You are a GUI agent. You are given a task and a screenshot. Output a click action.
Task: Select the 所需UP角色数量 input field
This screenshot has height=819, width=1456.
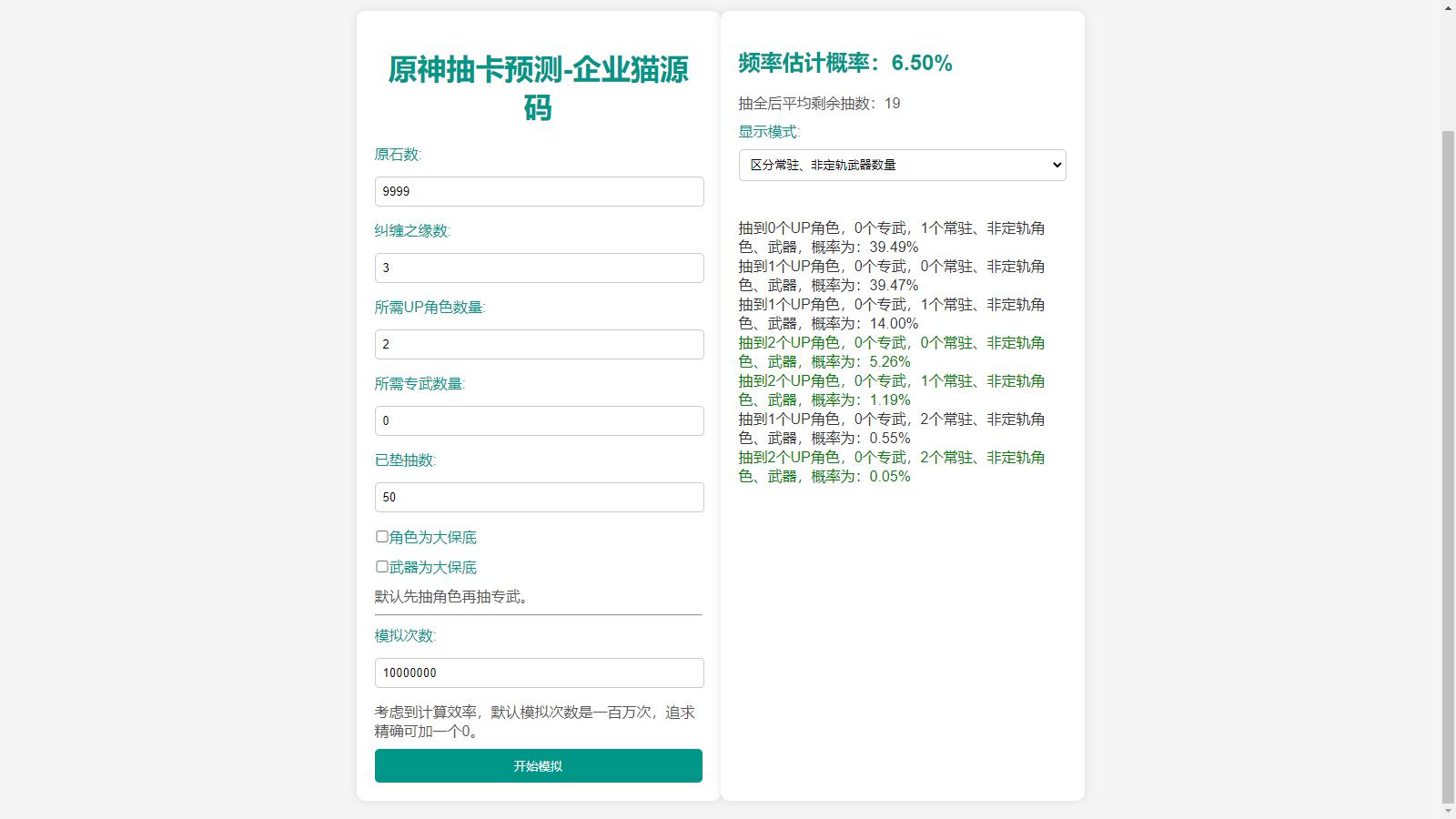pyautogui.click(x=539, y=344)
